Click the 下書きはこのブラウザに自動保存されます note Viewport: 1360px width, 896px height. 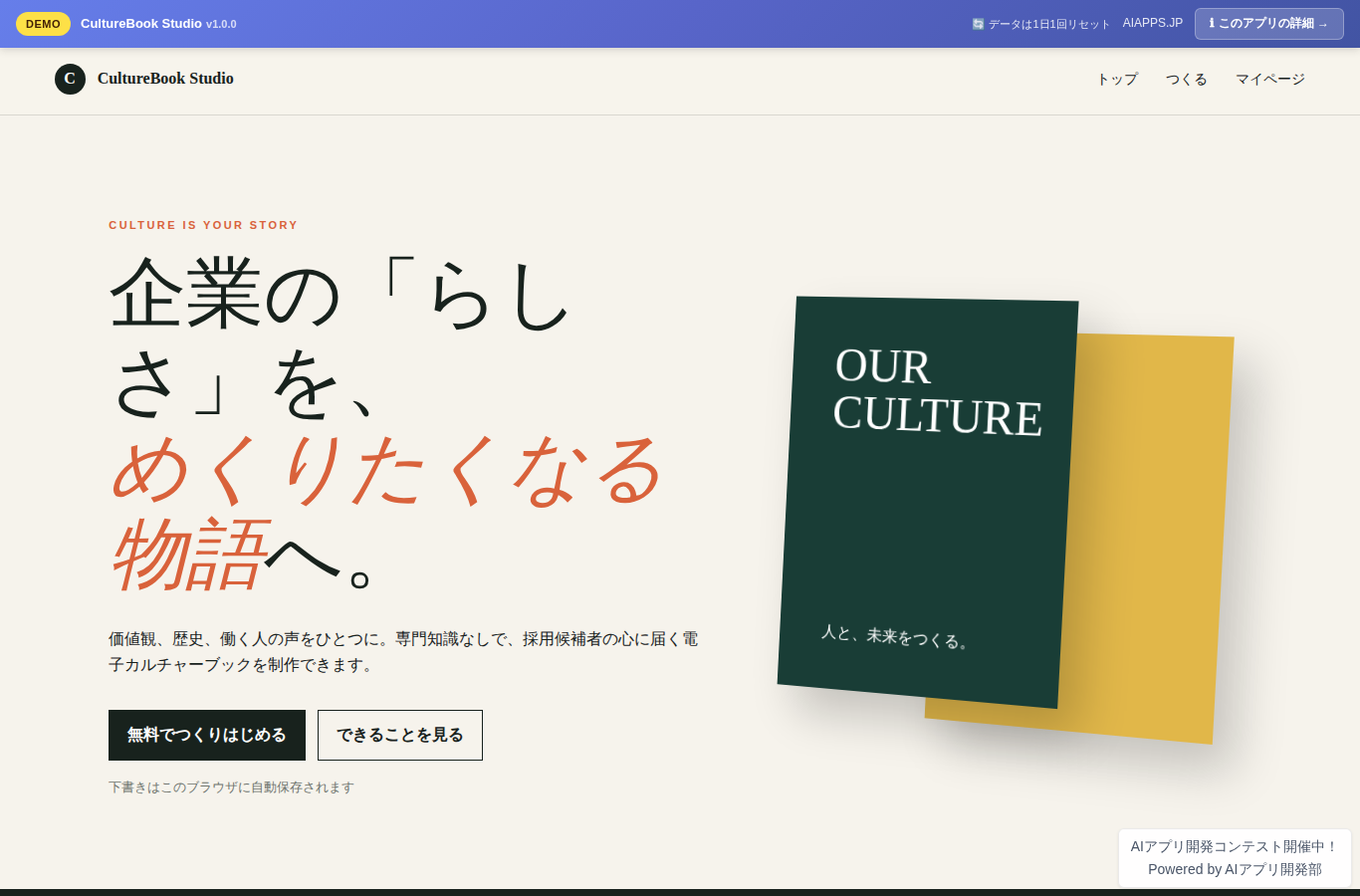[231, 787]
